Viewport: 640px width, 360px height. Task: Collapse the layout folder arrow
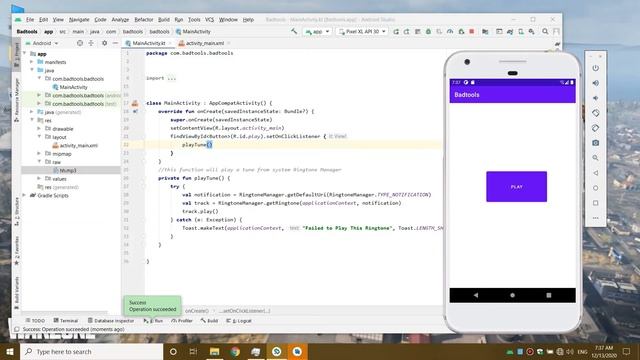(x=39, y=137)
